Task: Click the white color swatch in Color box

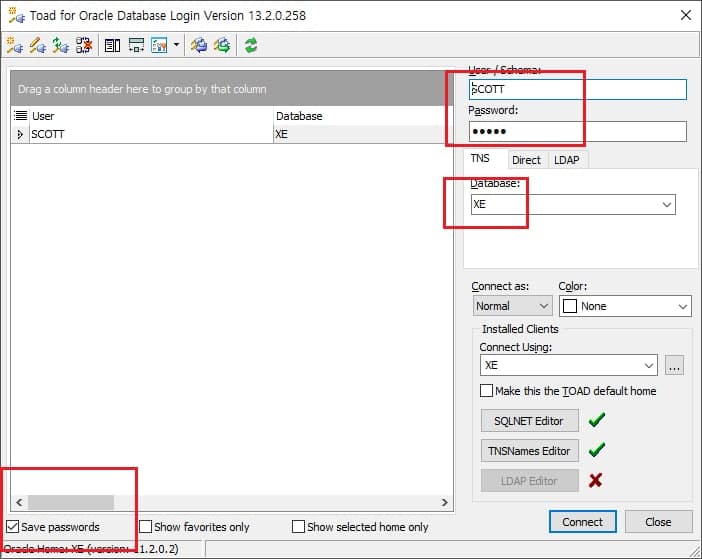Action: (x=569, y=306)
